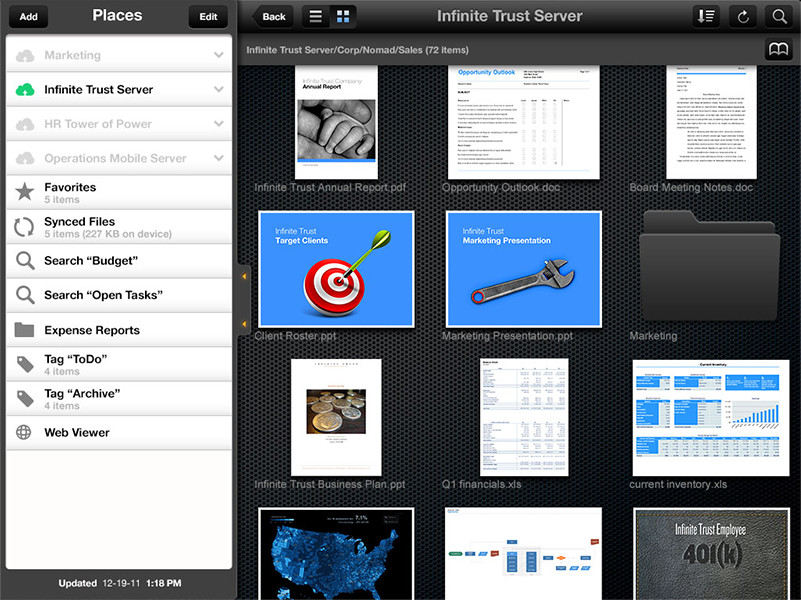This screenshot has height=600, width=801.
Task: Refresh the Infinite Trust Server listing
Action: pos(742,17)
